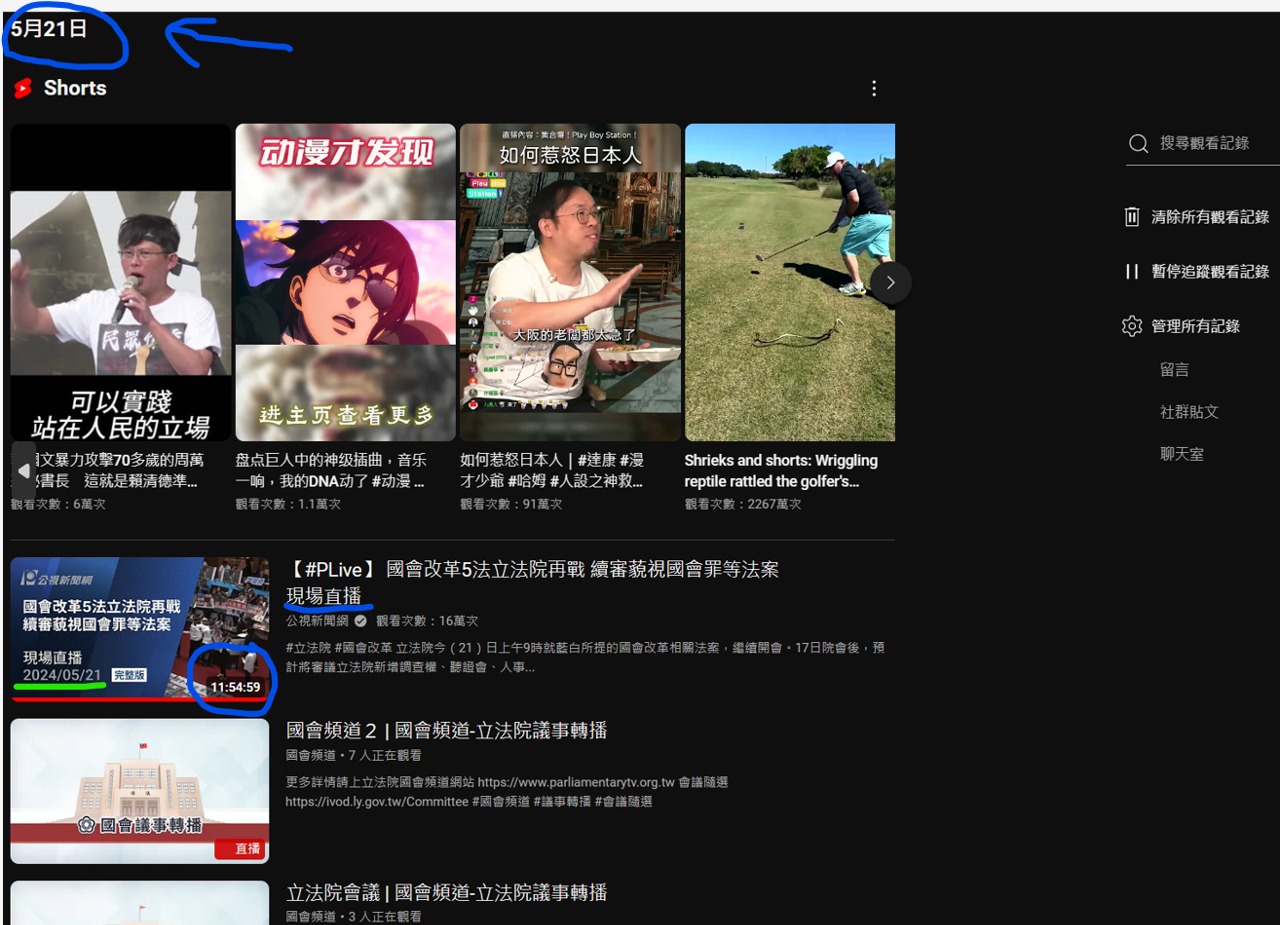Open the 國會改革5法 live video thumbnail
The image size is (1280, 925).
click(140, 630)
